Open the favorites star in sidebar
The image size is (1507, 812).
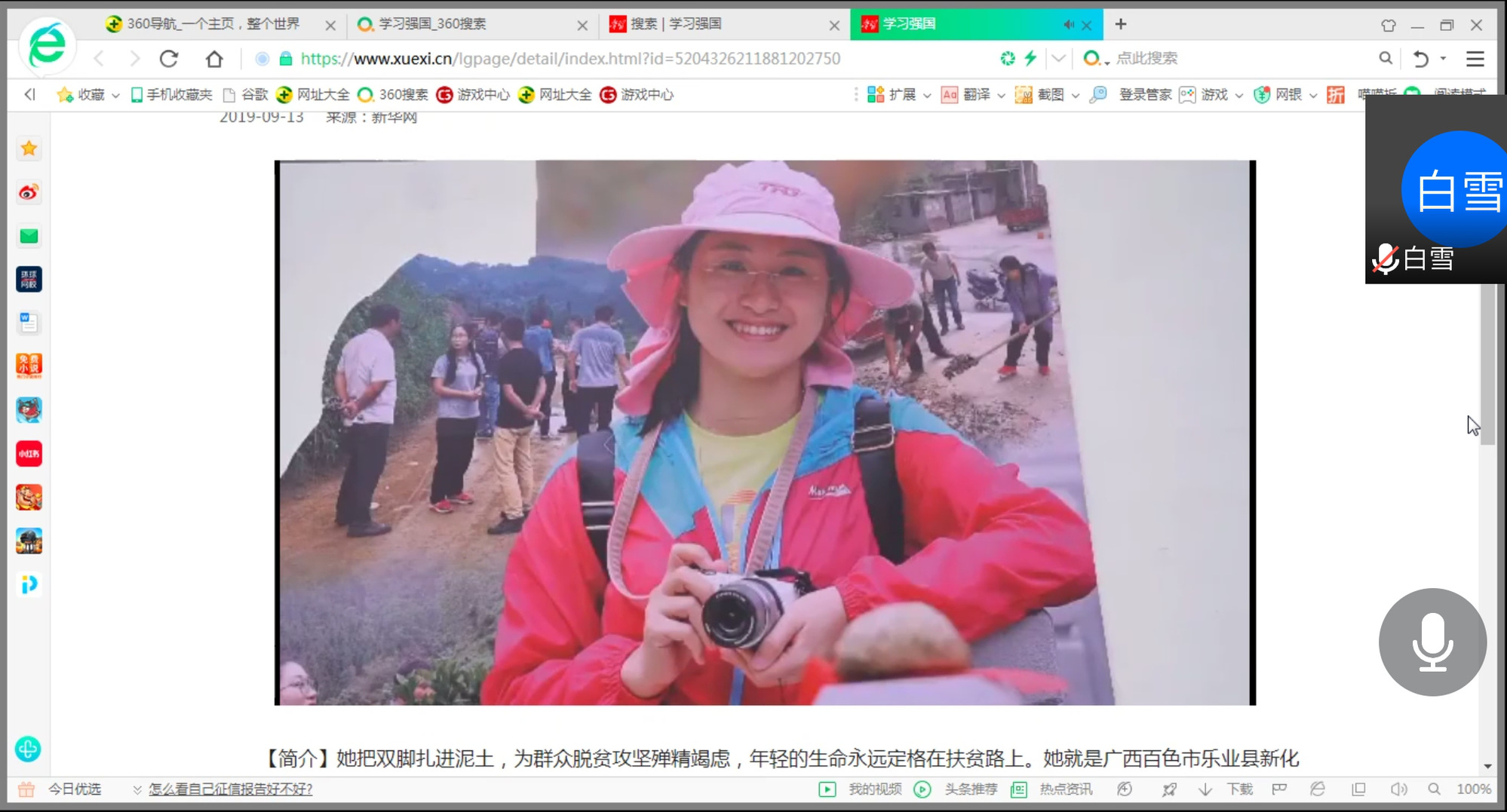(x=29, y=149)
